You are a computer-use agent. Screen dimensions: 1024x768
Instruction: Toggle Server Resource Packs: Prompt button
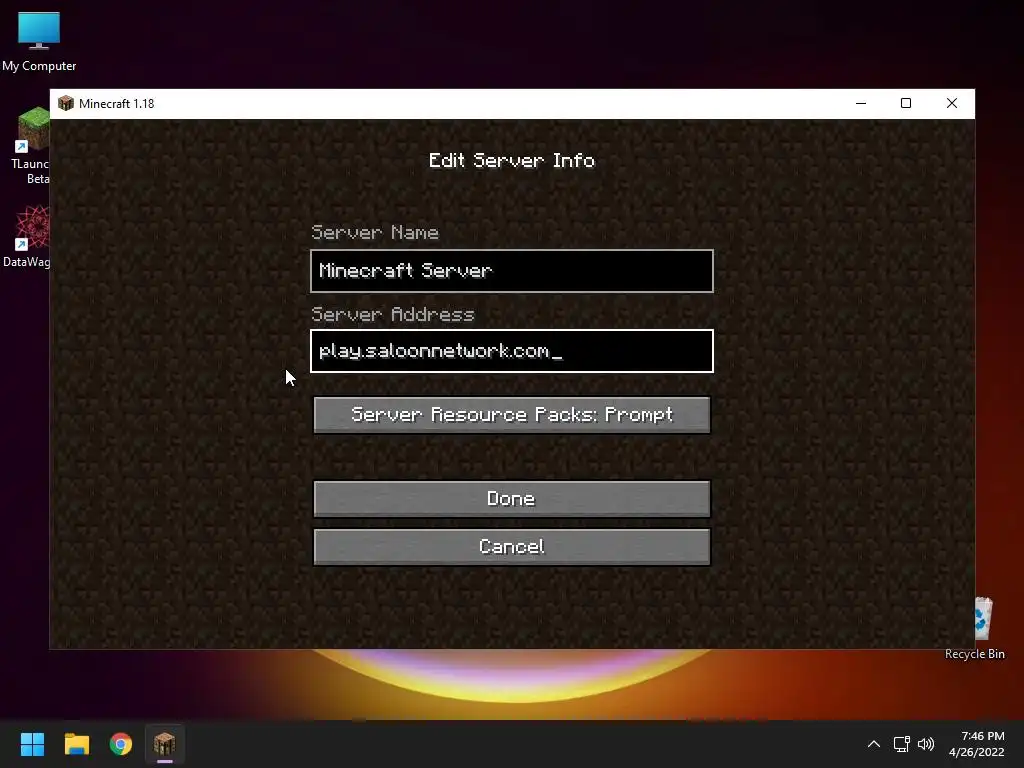[x=511, y=415]
